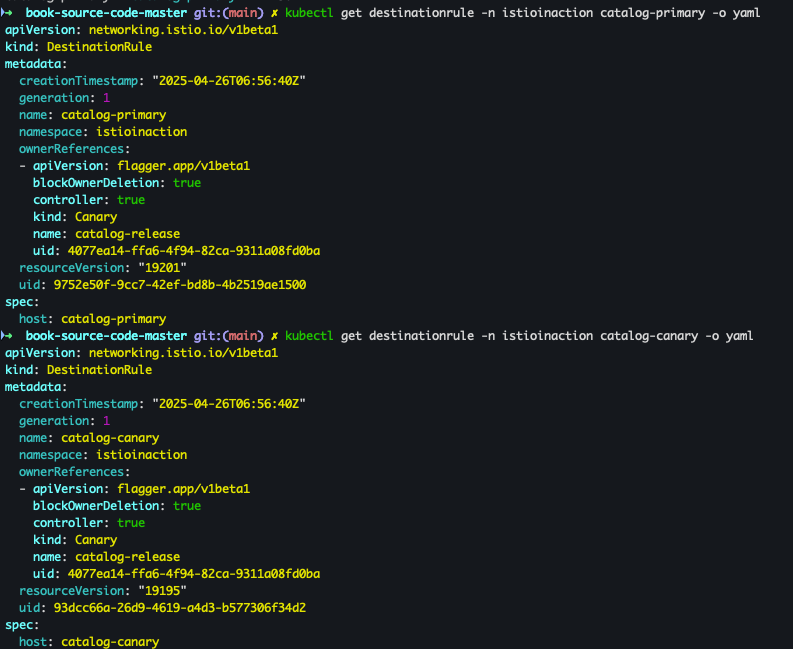Click 'kubectl' in the catalog-primary command line
793x649 pixels.
[x=309, y=13]
